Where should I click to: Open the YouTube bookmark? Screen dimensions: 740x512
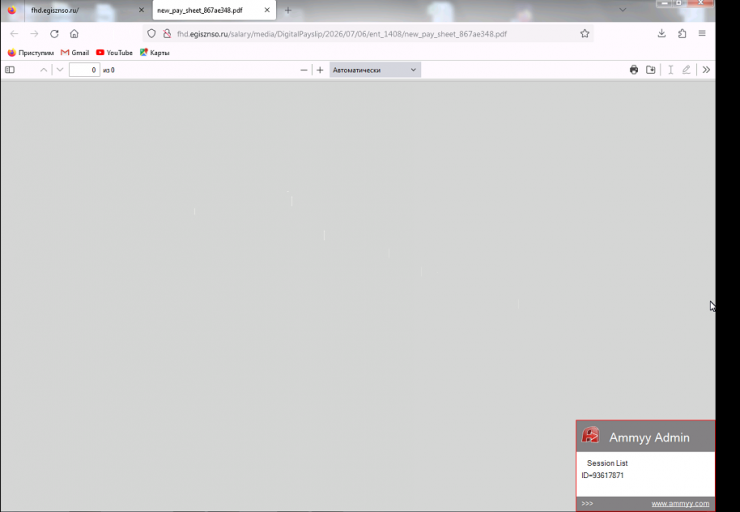coord(114,52)
